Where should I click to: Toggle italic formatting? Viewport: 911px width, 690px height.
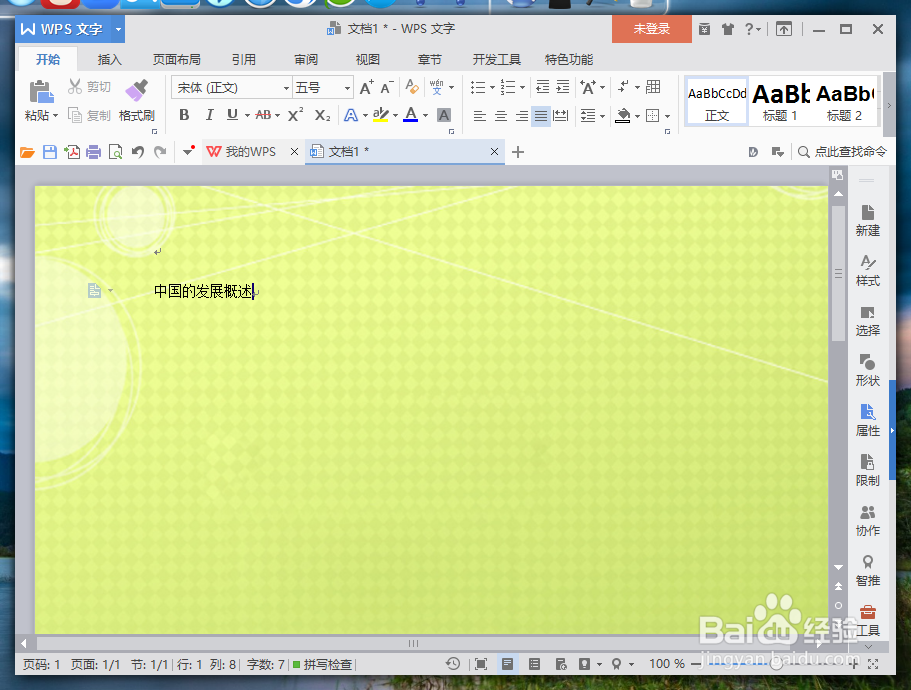[209, 116]
